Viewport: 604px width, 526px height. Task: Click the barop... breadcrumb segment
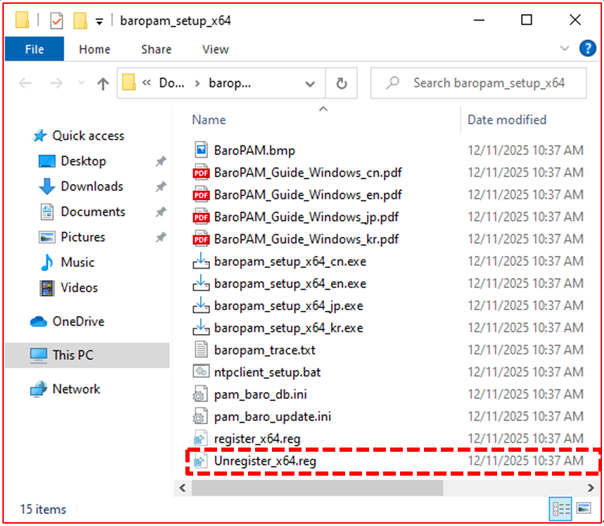tap(230, 83)
